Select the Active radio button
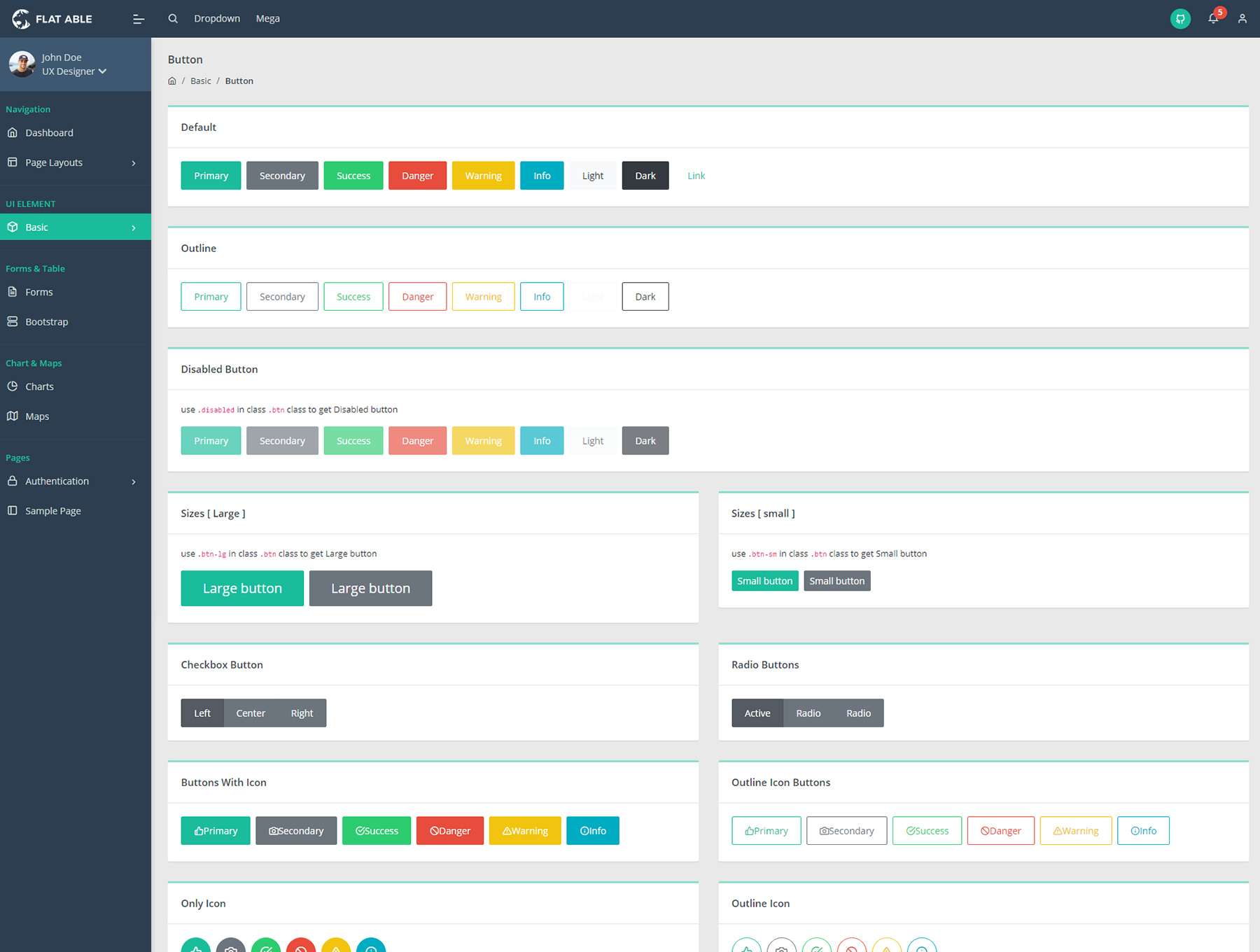1260x952 pixels. (757, 713)
